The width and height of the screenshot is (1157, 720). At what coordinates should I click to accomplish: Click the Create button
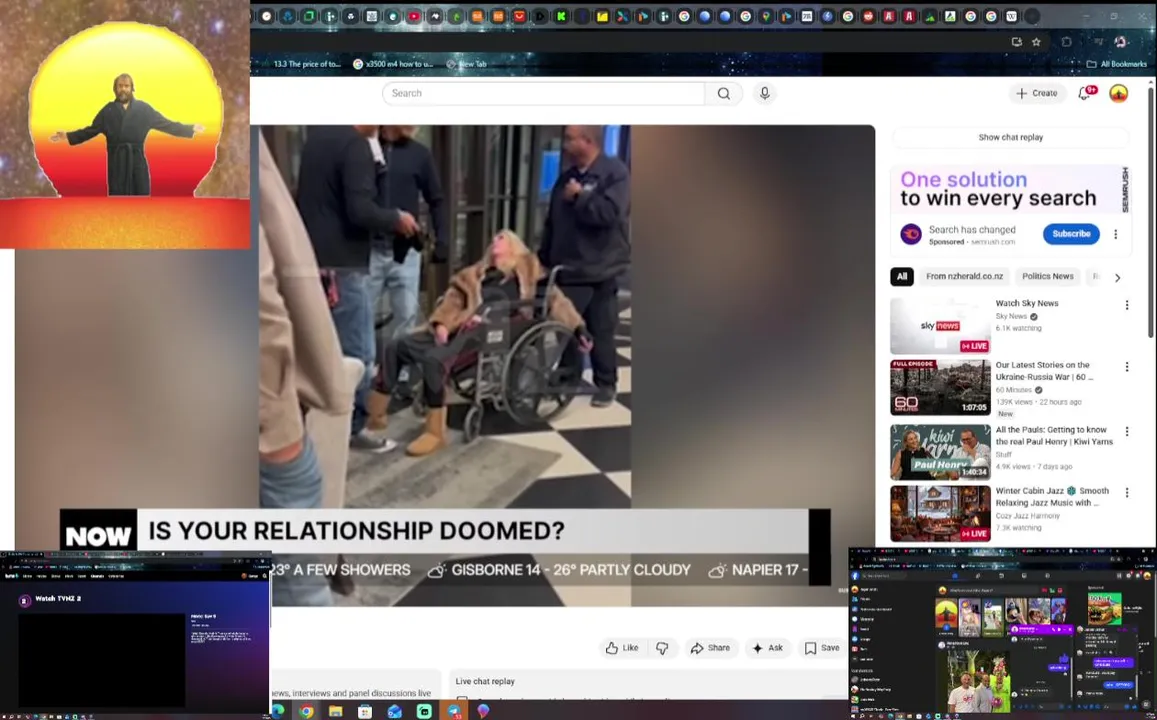coord(1037,93)
